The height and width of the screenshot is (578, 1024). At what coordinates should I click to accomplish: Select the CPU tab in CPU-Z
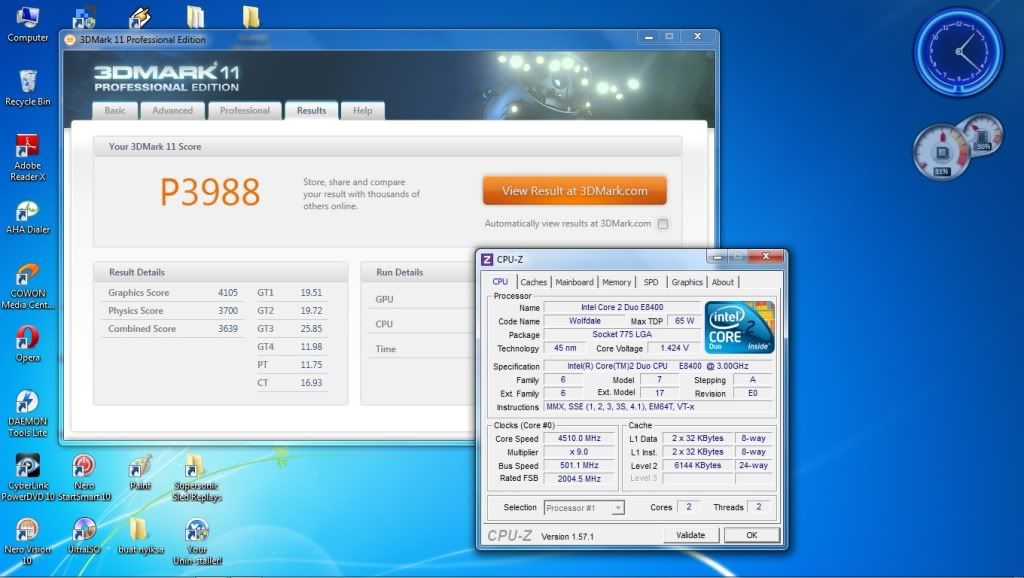point(500,281)
